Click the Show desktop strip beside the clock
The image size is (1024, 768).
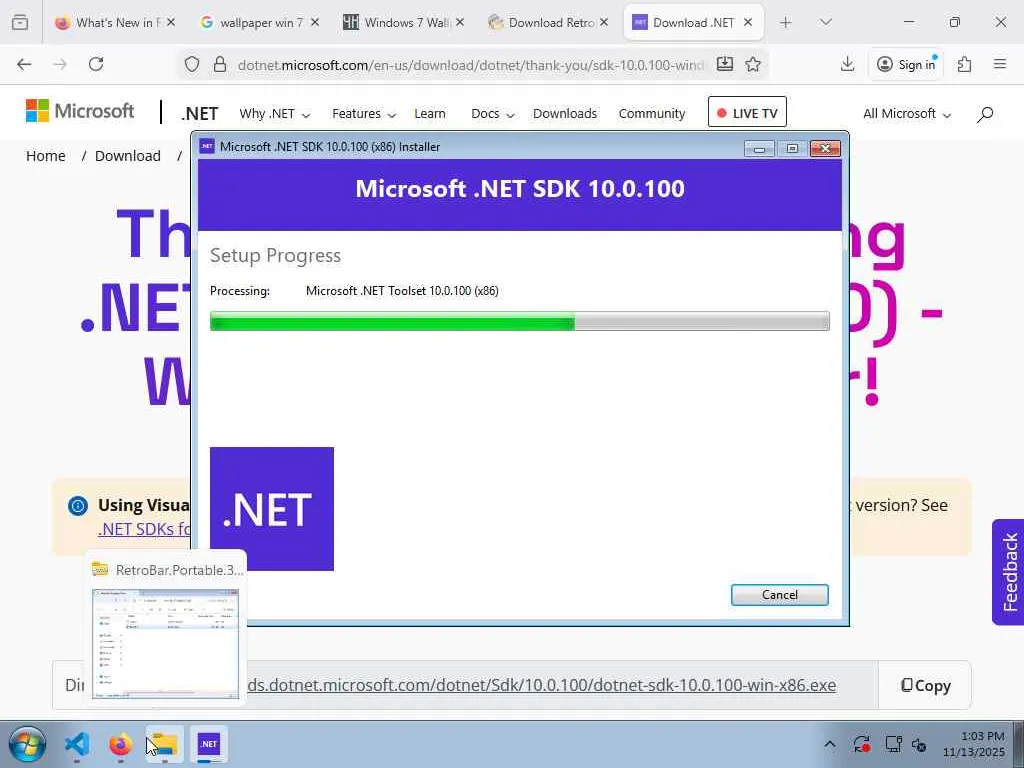(1019, 744)
